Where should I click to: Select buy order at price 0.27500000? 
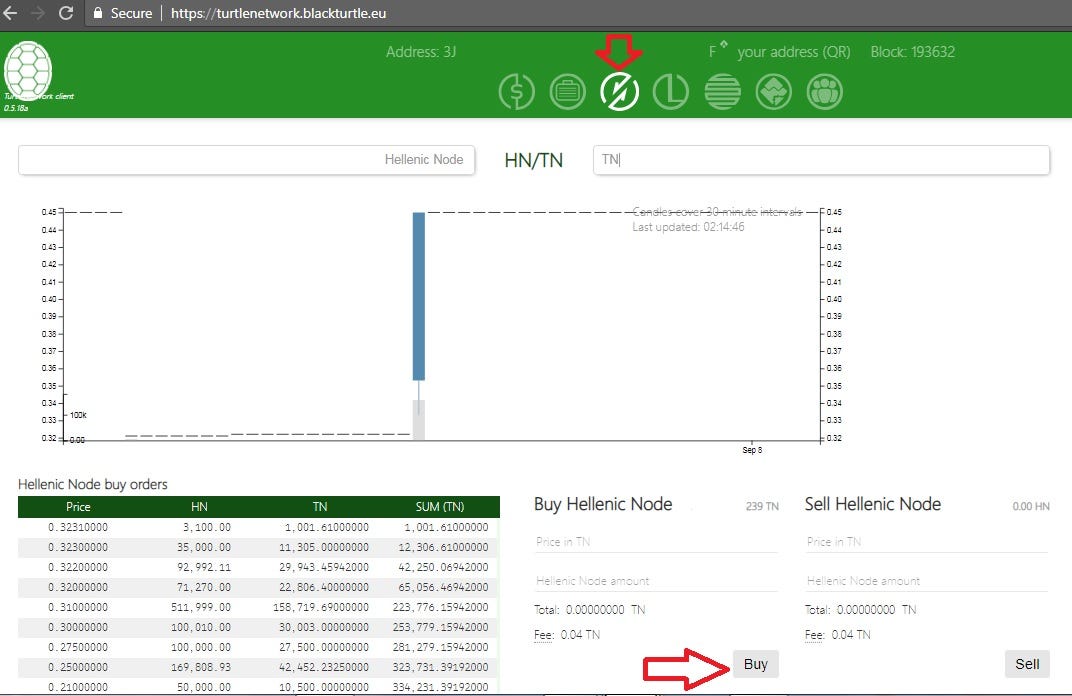[x=258, y=647]
